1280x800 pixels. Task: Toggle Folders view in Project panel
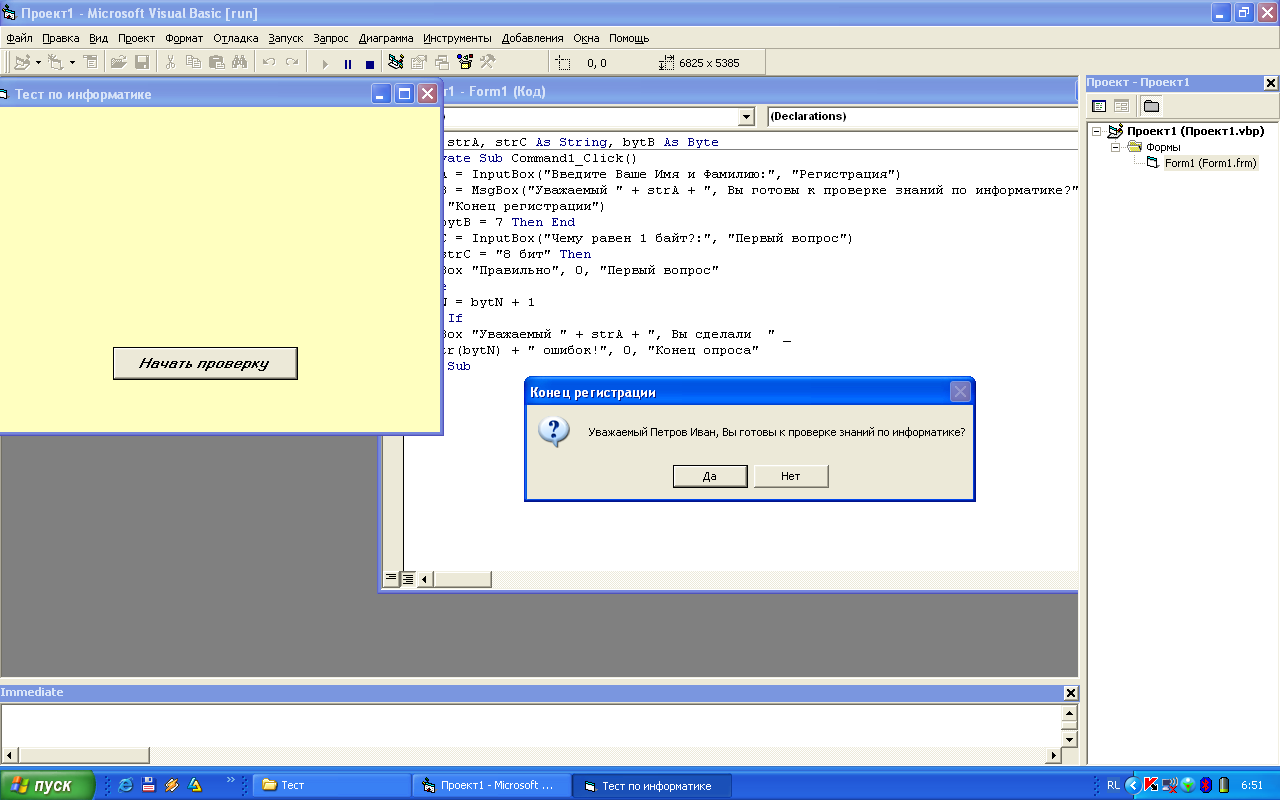tap(1151, 106)
